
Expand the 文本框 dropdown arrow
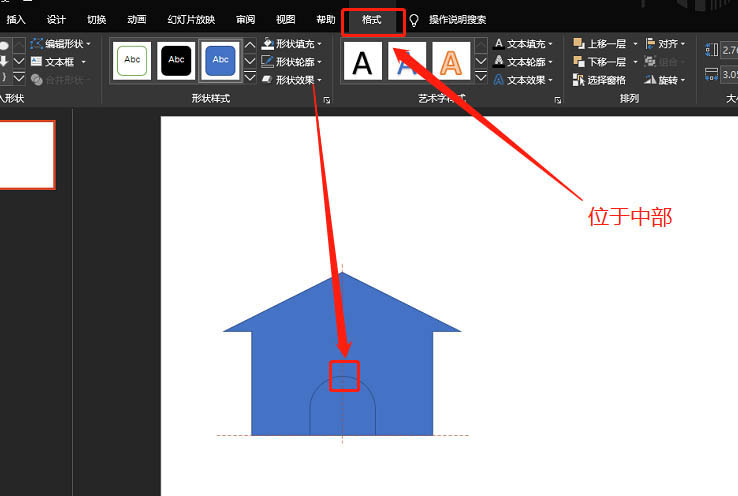84,62
